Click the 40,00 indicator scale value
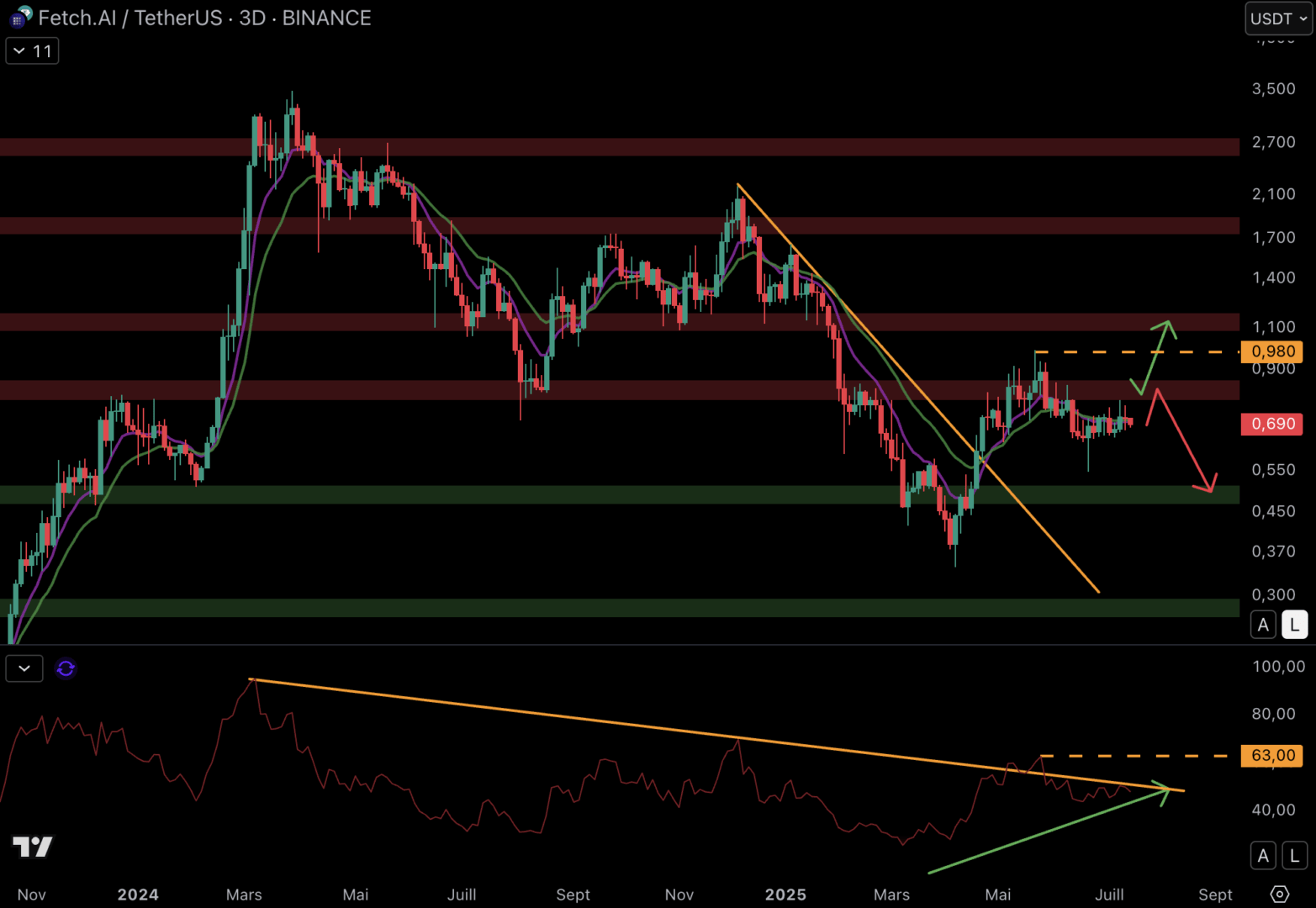Viewport: 1316px width, 908px height. tap(1273, 810)
